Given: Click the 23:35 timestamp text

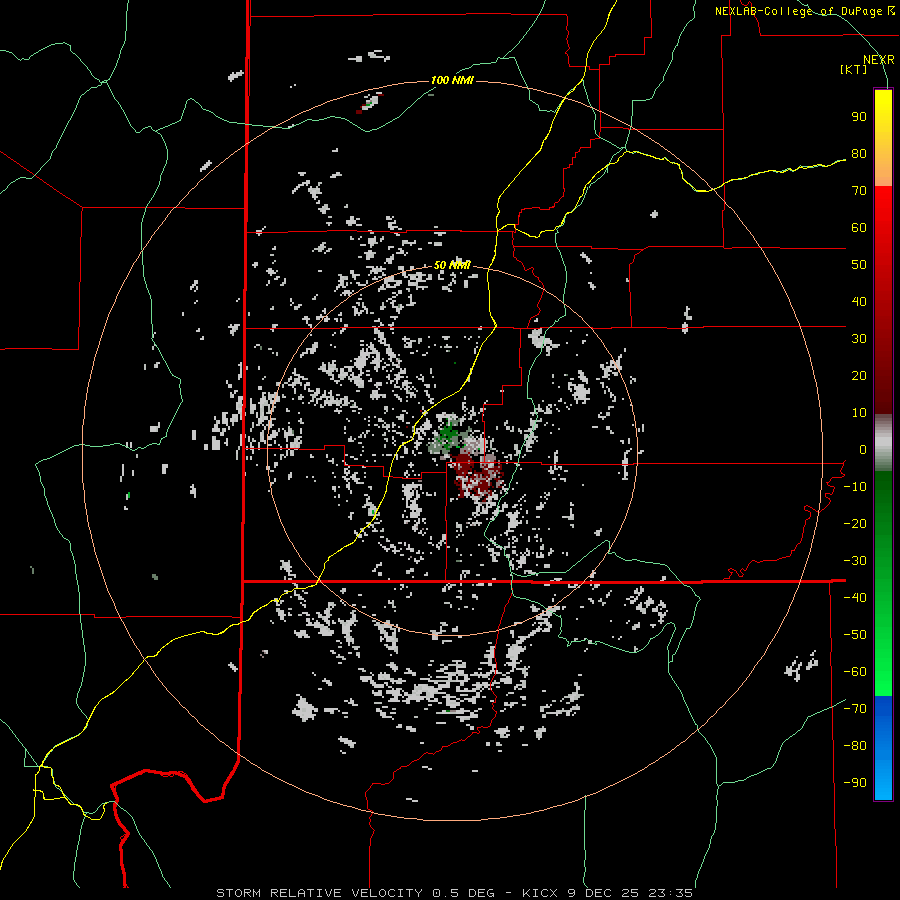Looking at the screenshot, I should point(670,893).
